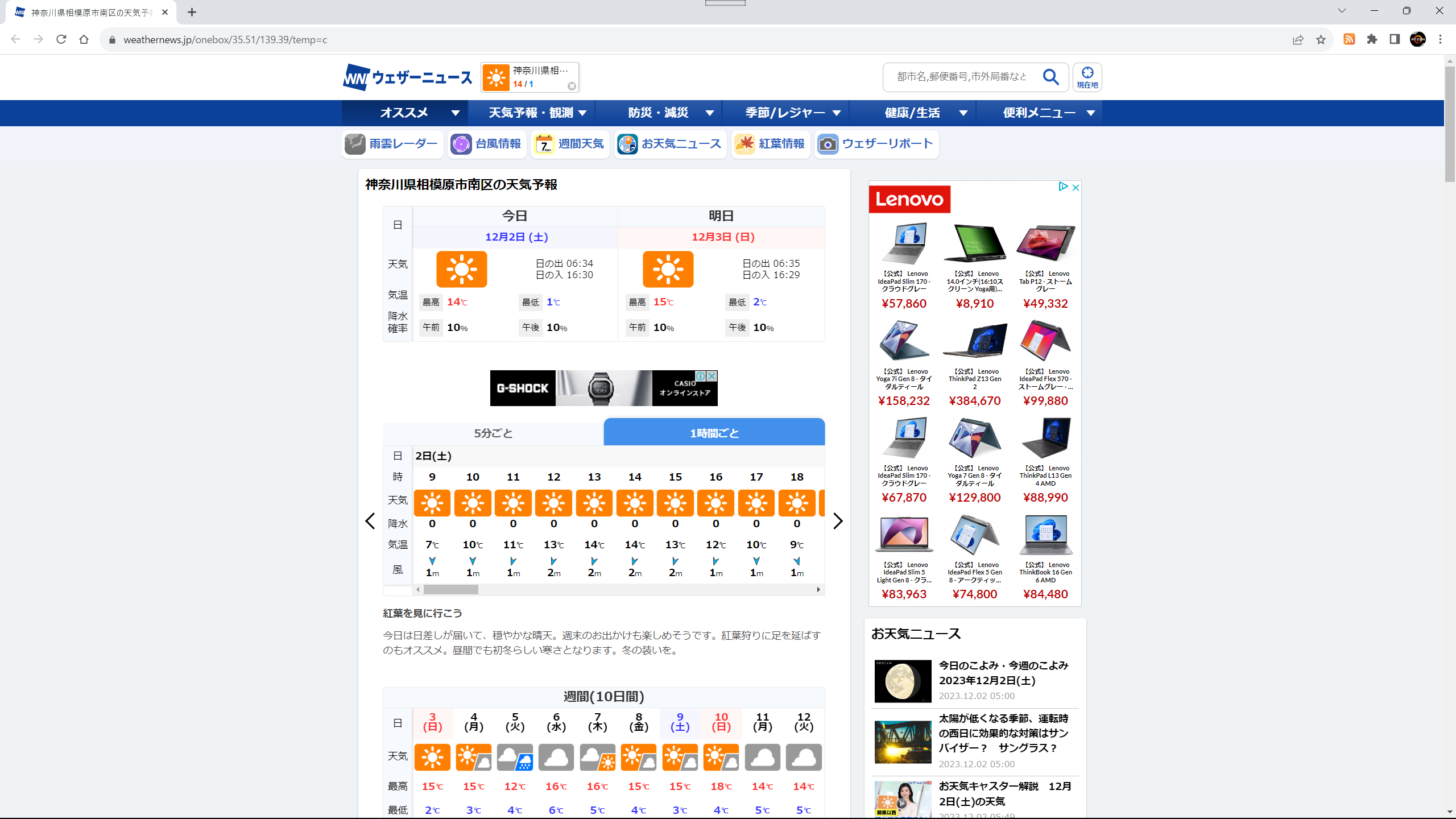Click the AdChoices icon on Lenovo ad
Image resolution: width=1456 pixels, height=819 pixels.
click(1062, 187)
